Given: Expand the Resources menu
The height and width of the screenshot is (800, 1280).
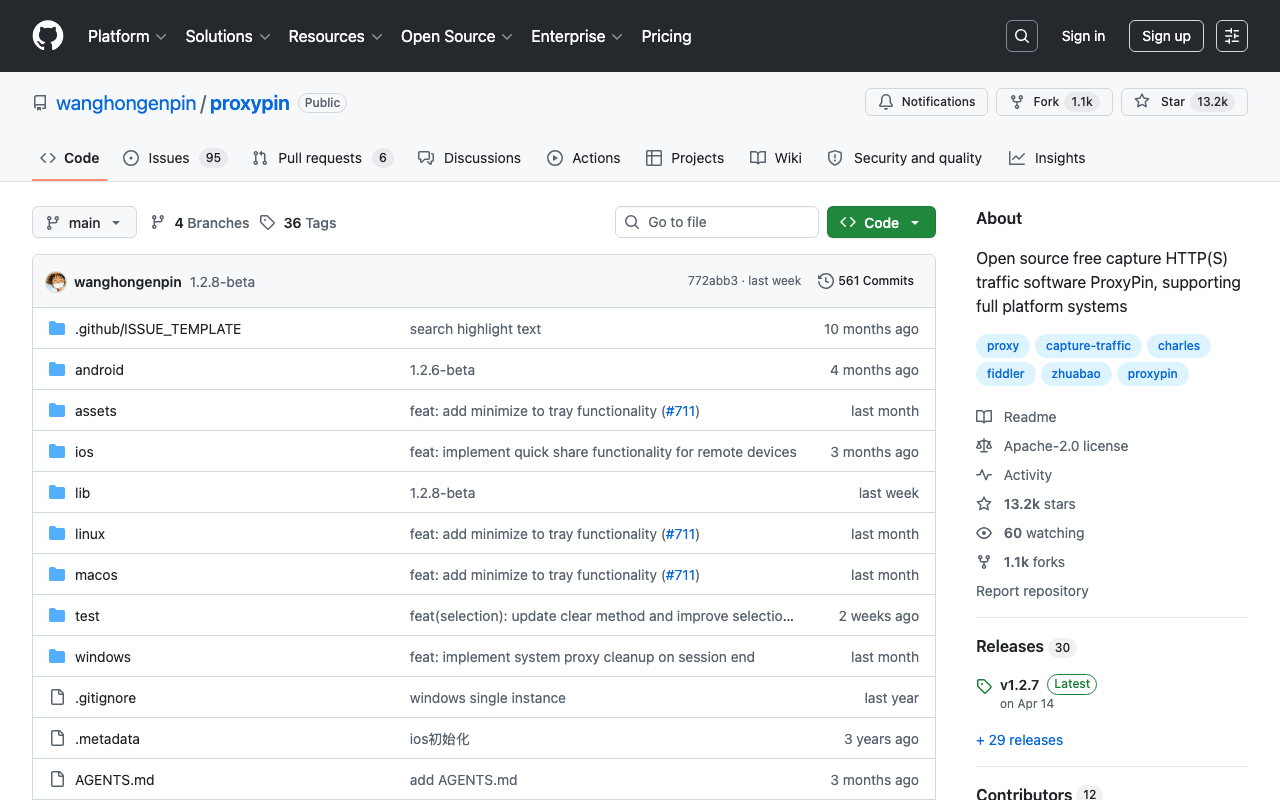Looking at the screenshot, I should [335, 36].
